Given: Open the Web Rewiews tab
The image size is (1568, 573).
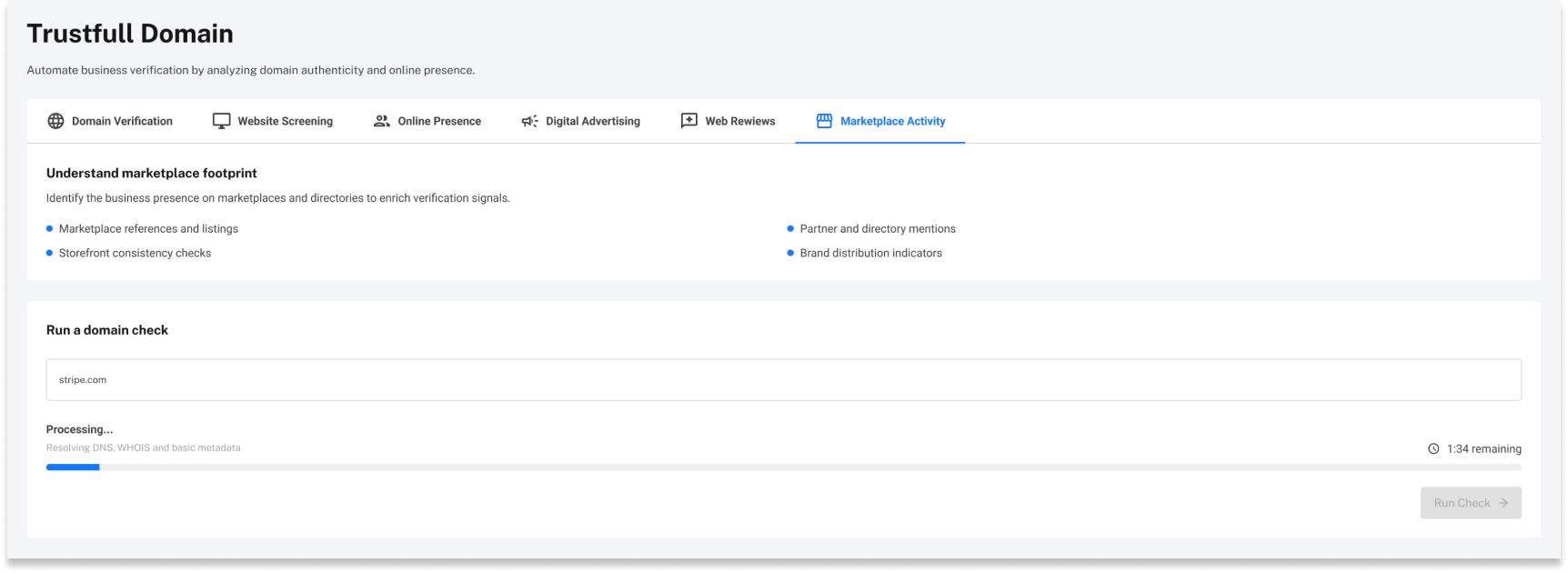Looking at the screenshot, I should [x=728, y=121].
